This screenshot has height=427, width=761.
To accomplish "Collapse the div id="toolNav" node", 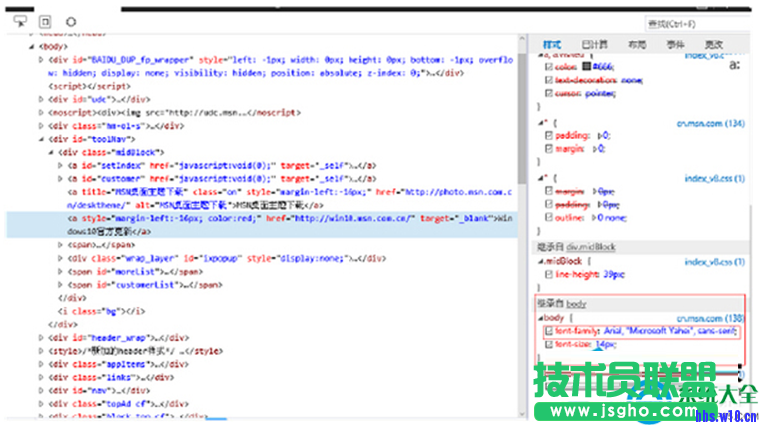I will (41, 139).
